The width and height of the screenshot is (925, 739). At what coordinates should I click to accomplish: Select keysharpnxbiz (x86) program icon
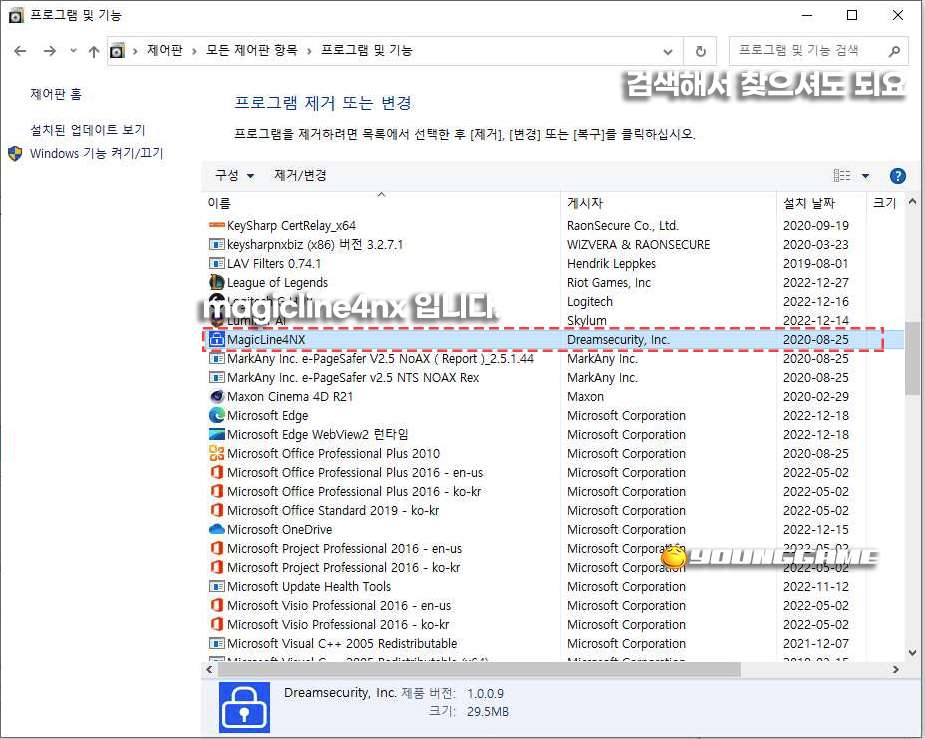pos(217,244)
